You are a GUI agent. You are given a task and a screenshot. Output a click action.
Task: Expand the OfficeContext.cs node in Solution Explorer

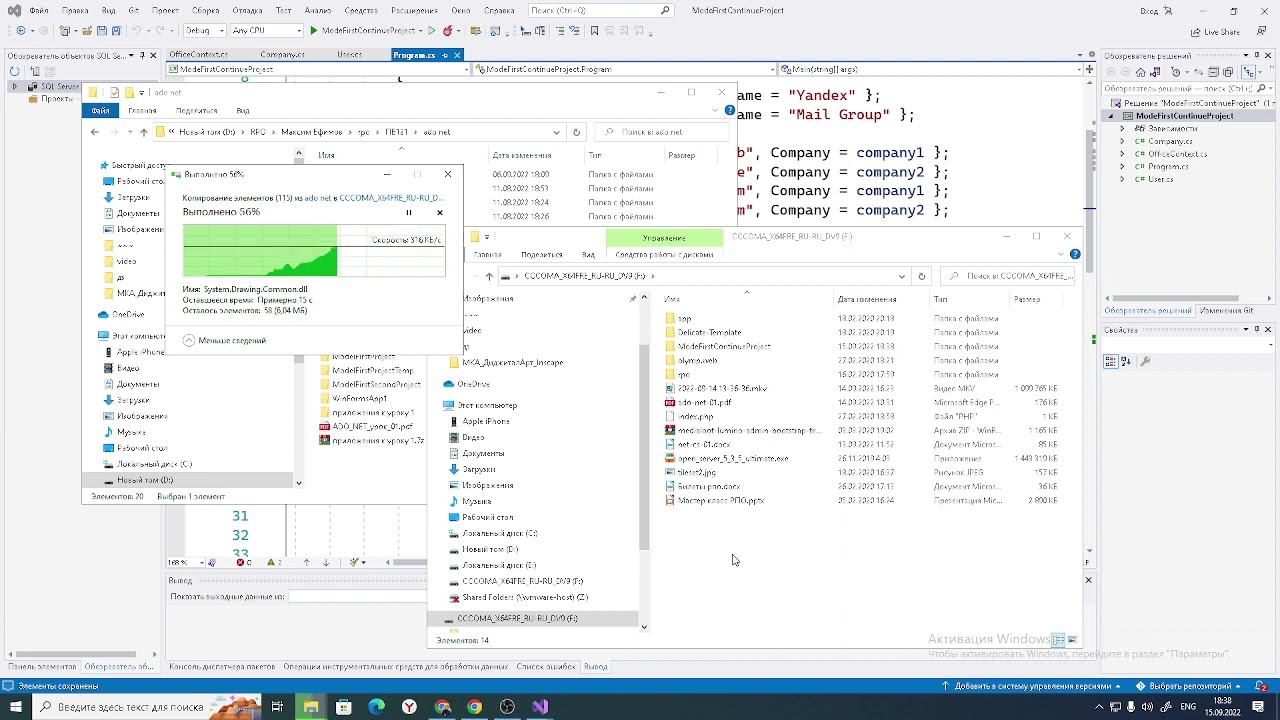[1123, 154]
